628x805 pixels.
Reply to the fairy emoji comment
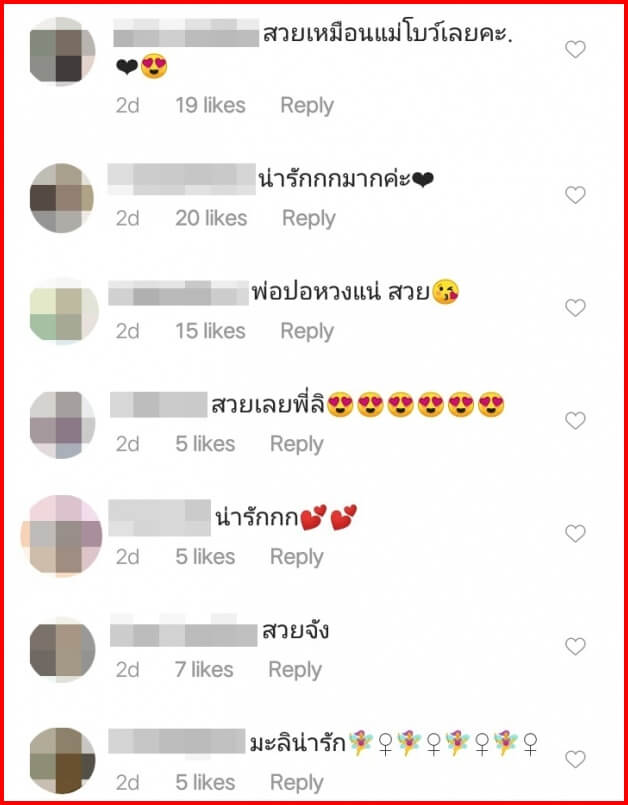click(x=297, y=783)
